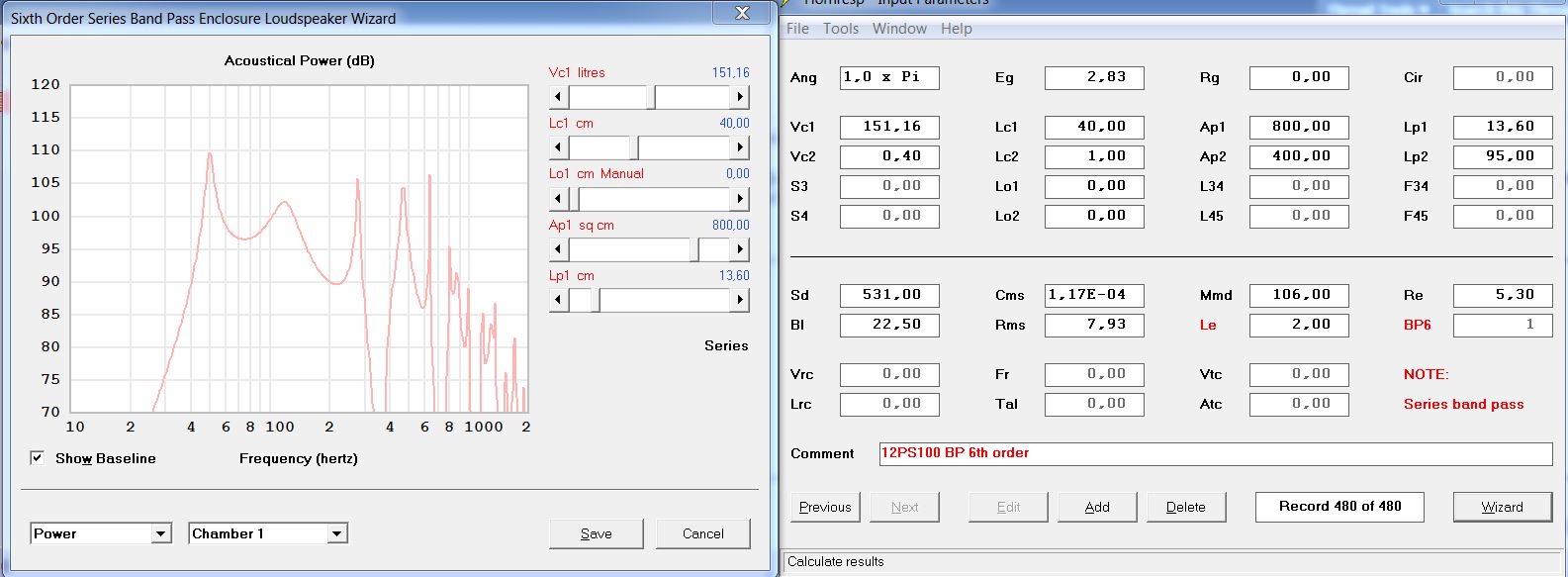Click the Lo1 input field
This screenshot has width=1568, height=577.
pos(1094,186)
